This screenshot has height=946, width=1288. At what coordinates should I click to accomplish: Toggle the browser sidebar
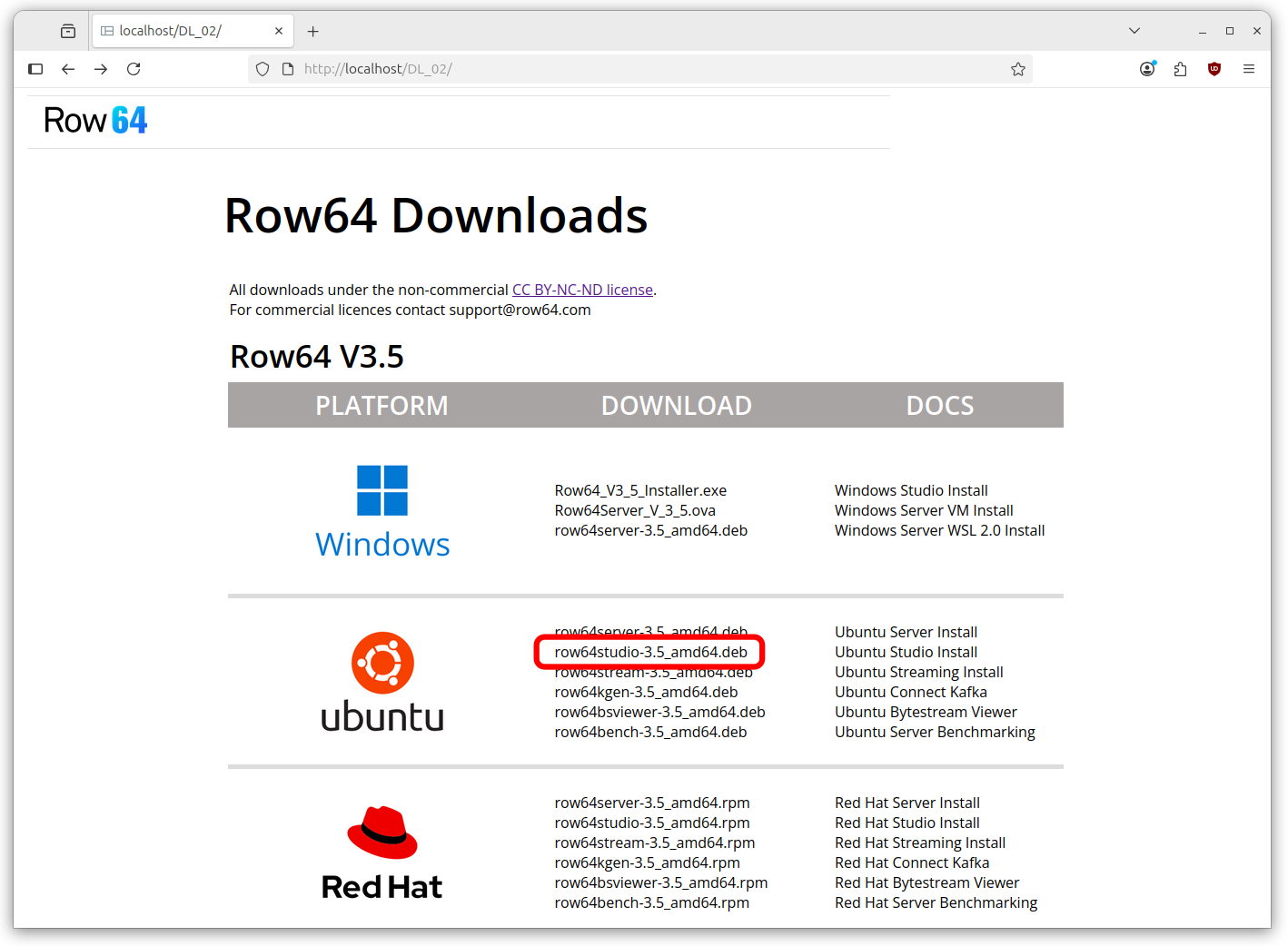(x=35, y=69)
